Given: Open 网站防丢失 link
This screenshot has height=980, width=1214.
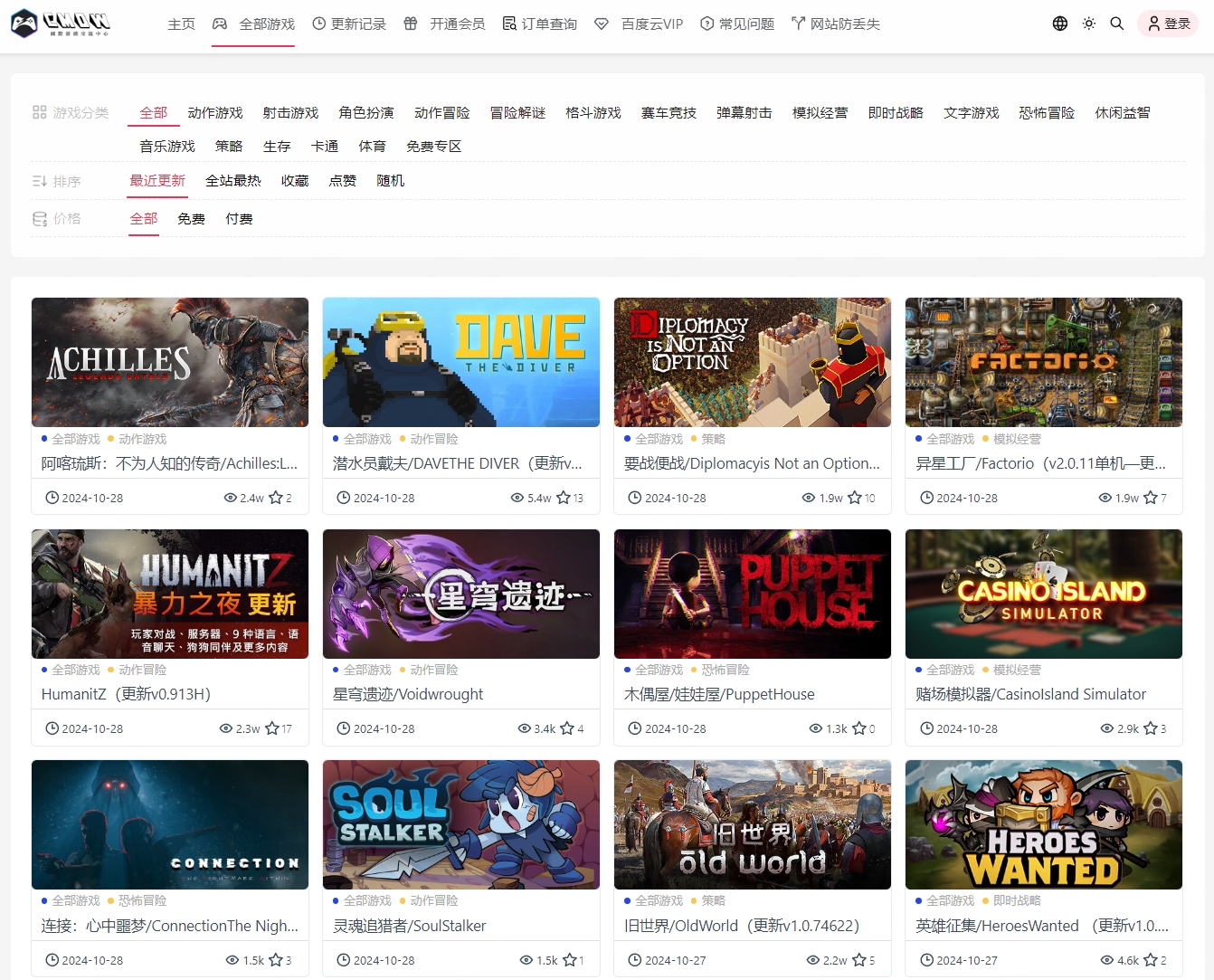Looking at the screenshot, I should (836, 24).
